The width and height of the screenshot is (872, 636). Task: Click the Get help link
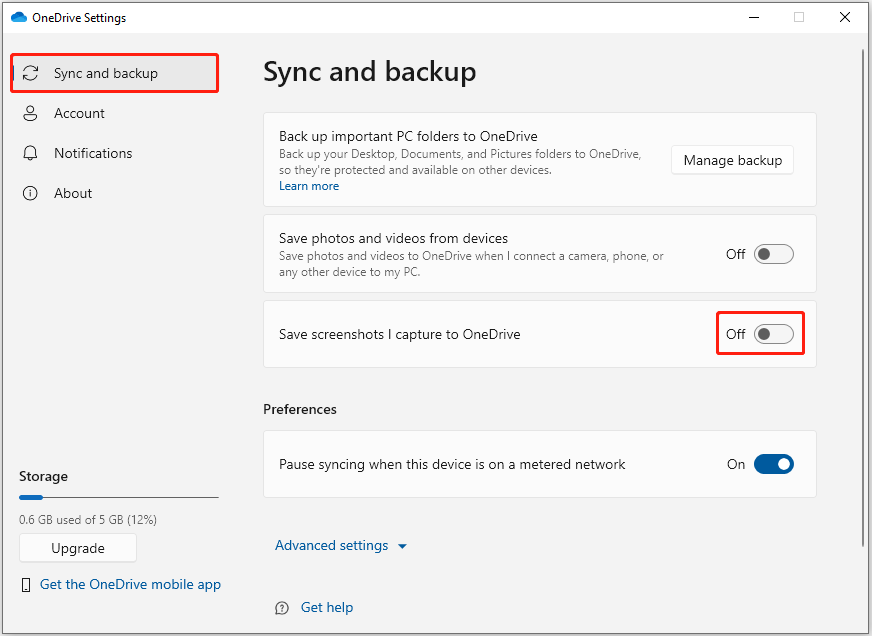coord(327,608)
